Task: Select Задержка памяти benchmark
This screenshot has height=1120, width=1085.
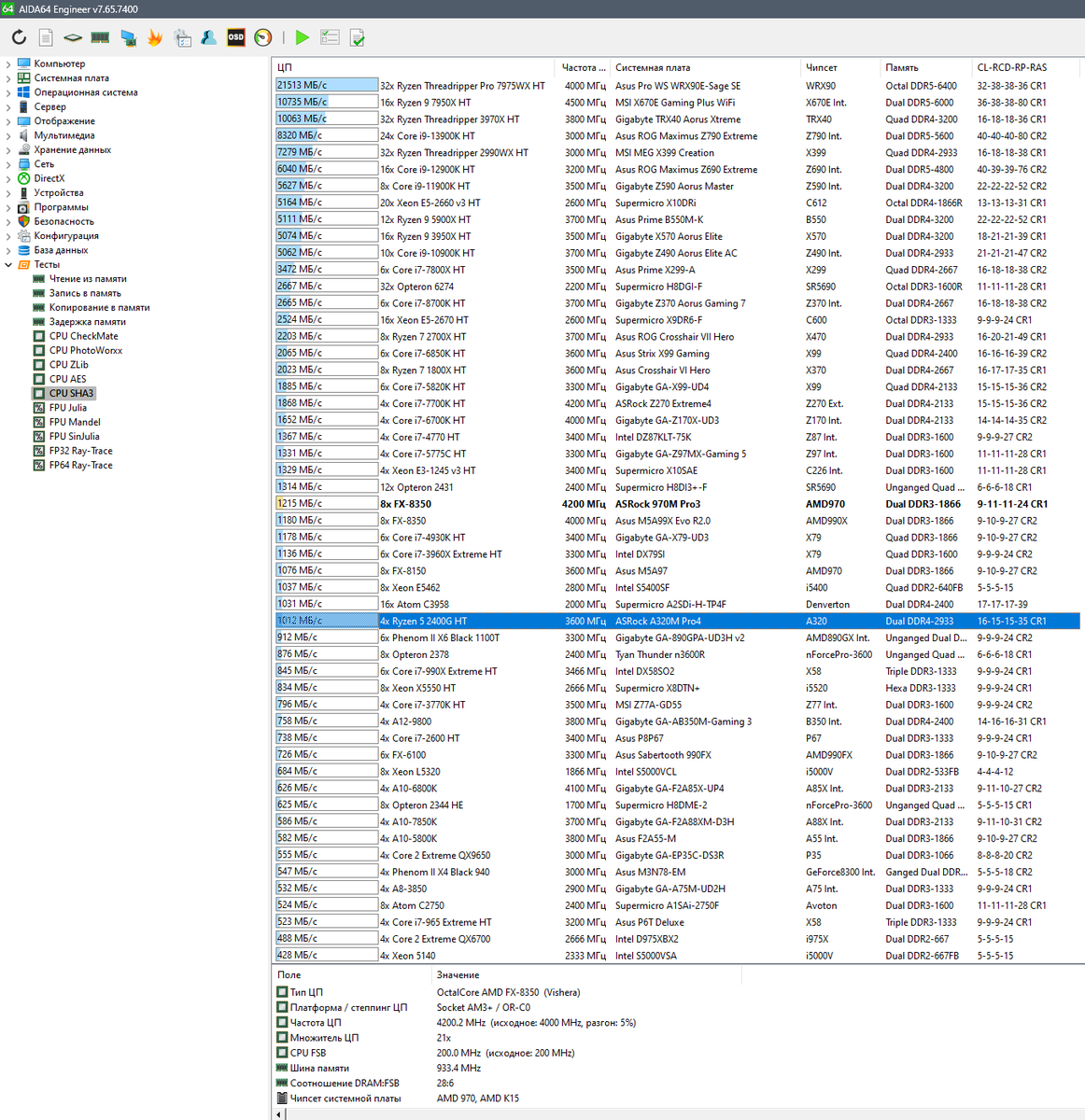Action: click(x=87, y=322)
